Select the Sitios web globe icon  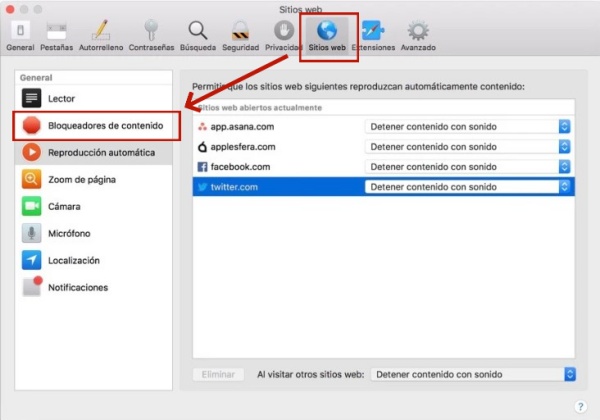click(x=327, y=31)
